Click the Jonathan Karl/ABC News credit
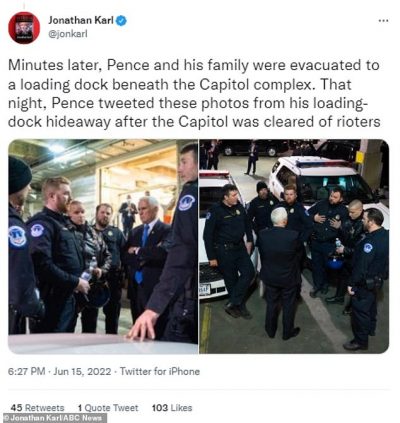Image resolution: width=400 pixels, height=423 pixels. [53, 418]
